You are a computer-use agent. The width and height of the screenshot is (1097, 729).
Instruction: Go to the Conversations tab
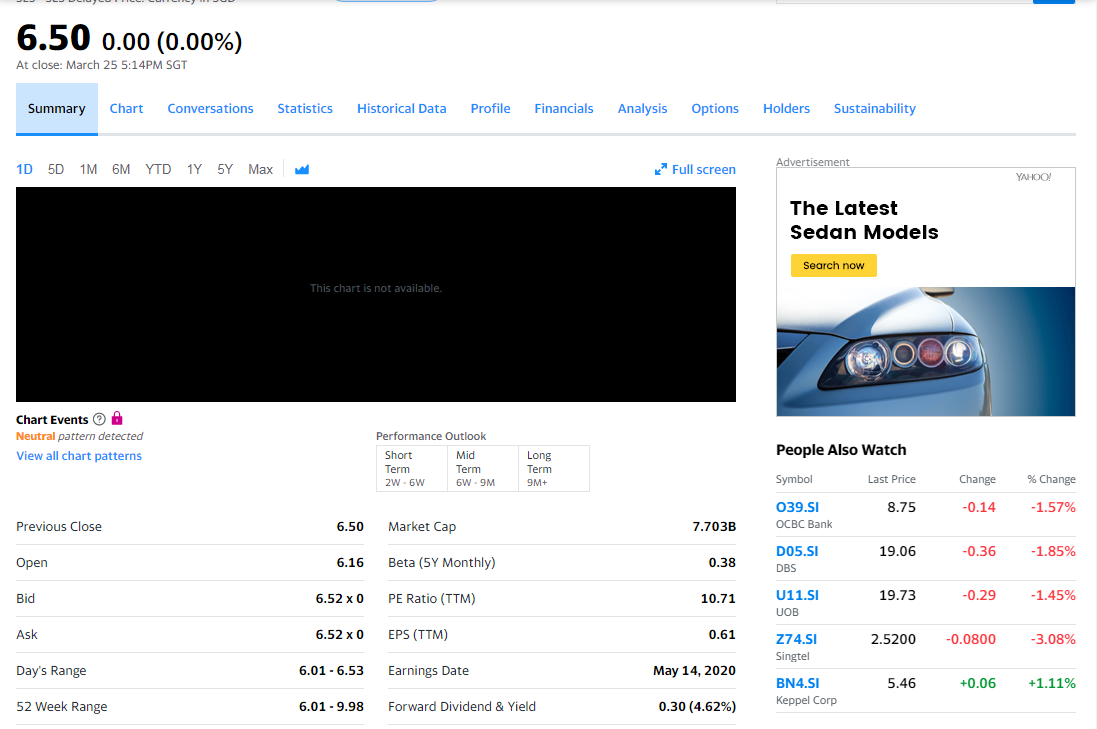click(x=210, y=108)
